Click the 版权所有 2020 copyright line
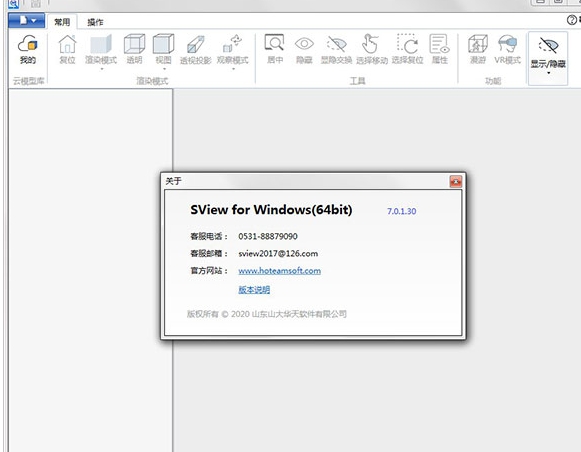 pos(266,314)
